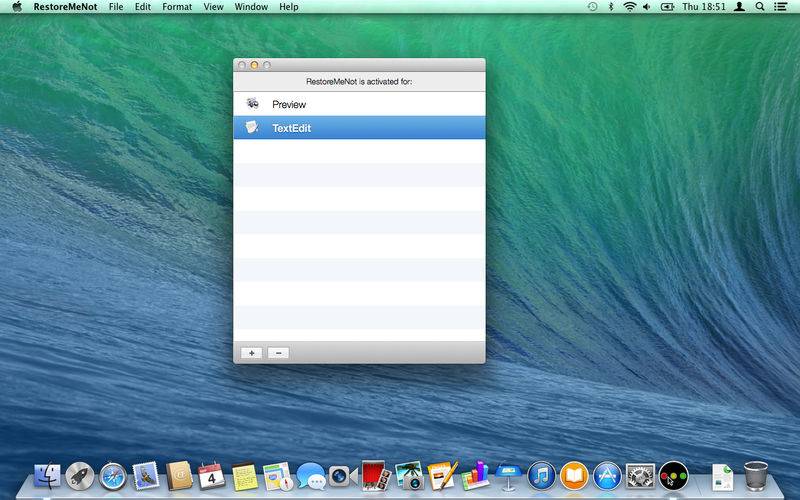This screenshot has height=500, width=800.
Task: Select the Preview row in the list
Action: (359, 104)
